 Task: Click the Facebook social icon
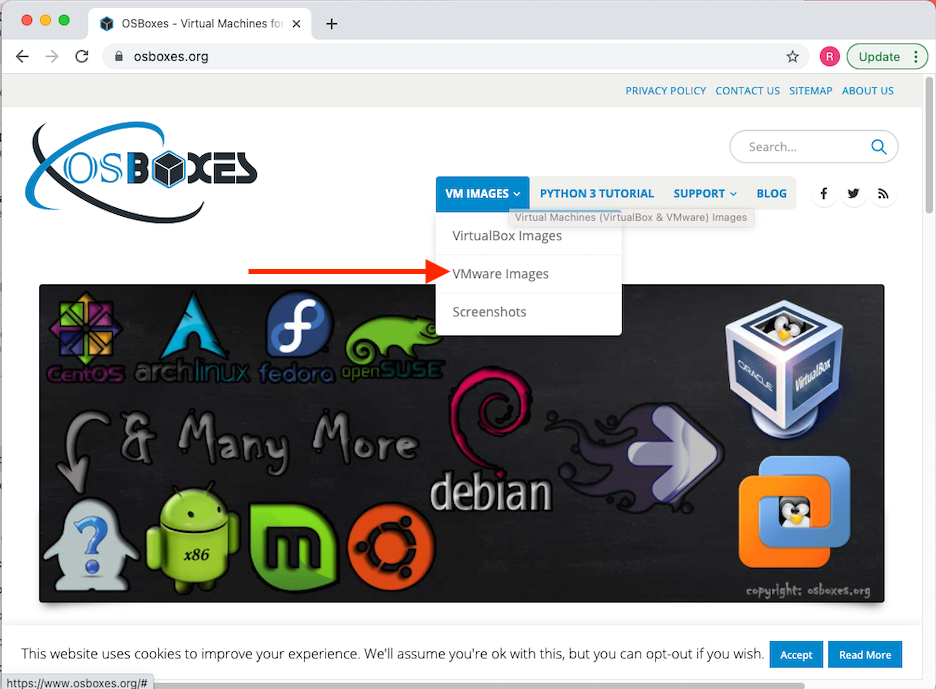(823, 194)
